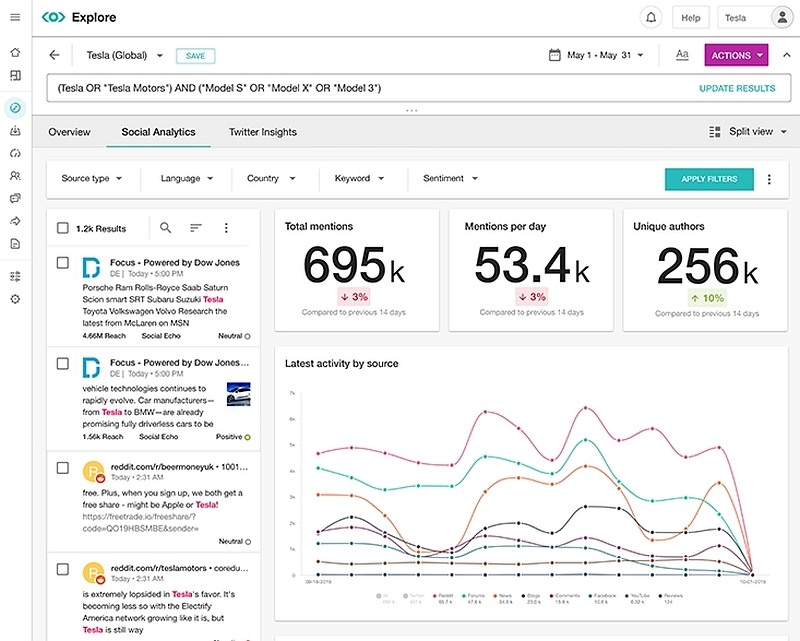Search within results using magnifier

tap(165, 228)
